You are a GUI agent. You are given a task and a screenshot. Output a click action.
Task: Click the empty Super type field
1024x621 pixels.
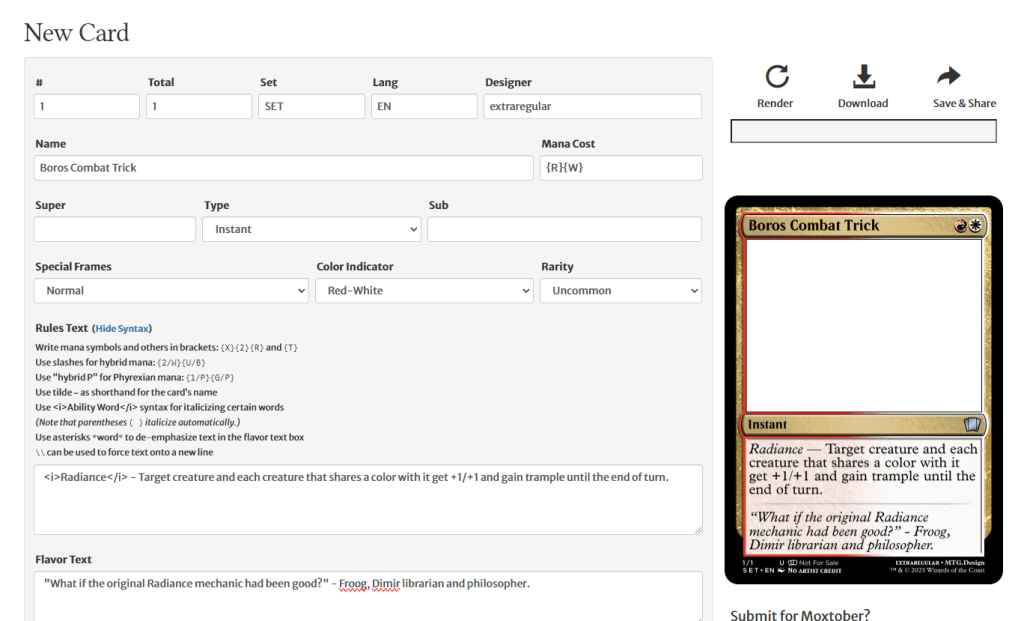click(x=115, y=229)
